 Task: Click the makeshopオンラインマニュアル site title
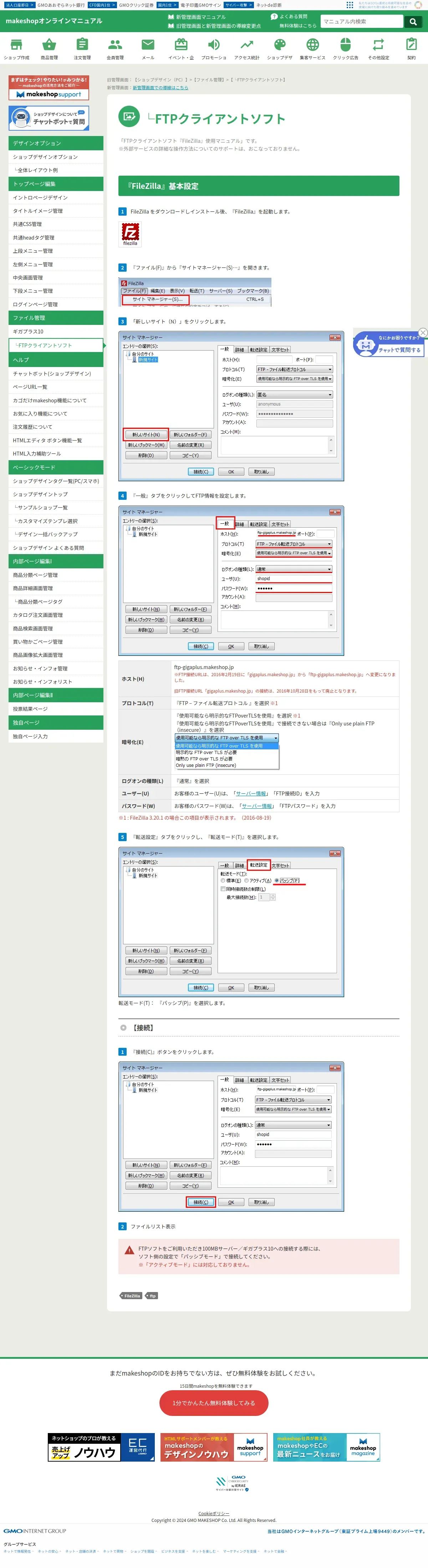[x=54, y=21]
